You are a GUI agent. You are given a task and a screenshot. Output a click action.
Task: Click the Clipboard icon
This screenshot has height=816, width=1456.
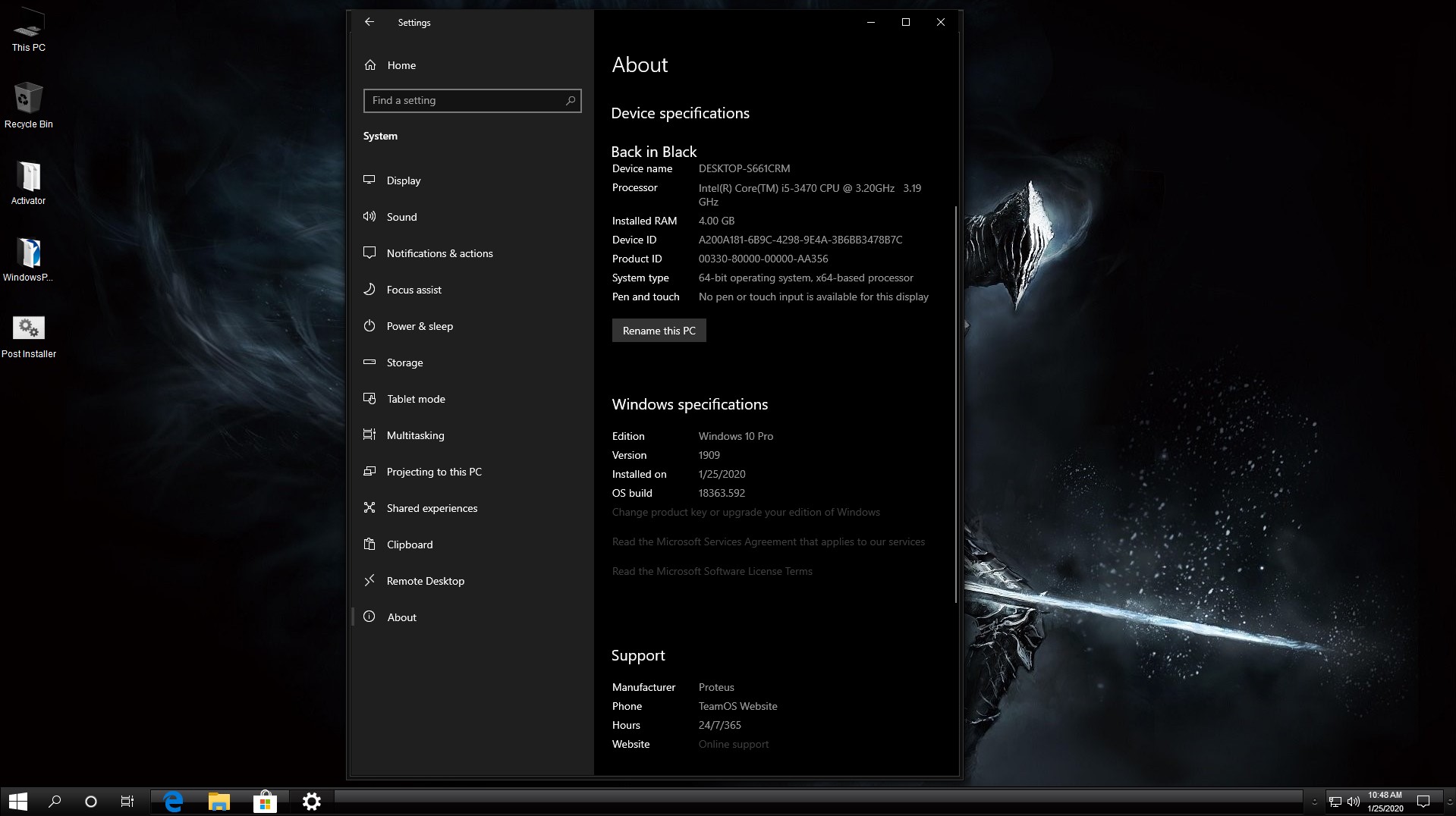(370, 544)
